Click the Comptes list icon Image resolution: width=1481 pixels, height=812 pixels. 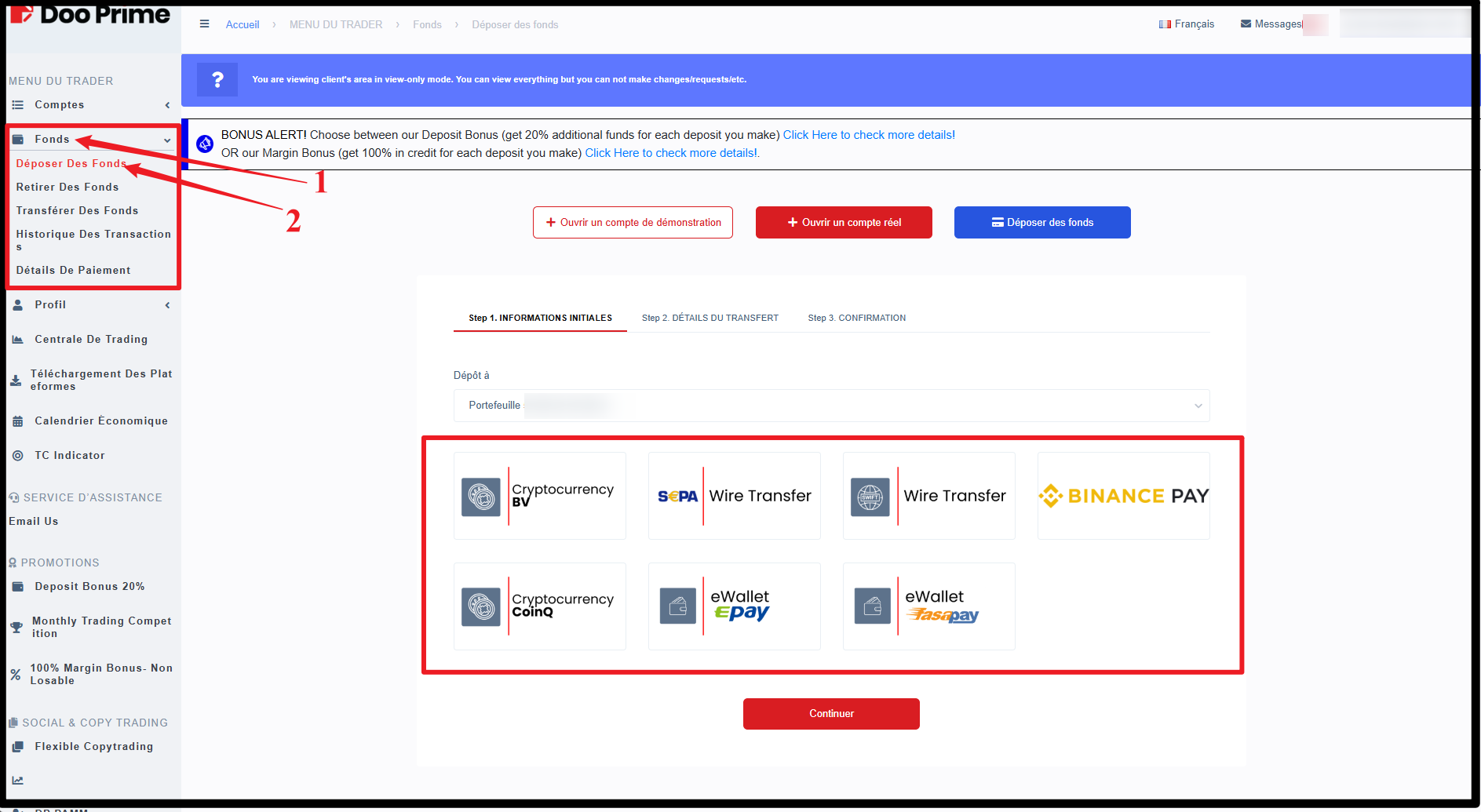coord(17,105)
